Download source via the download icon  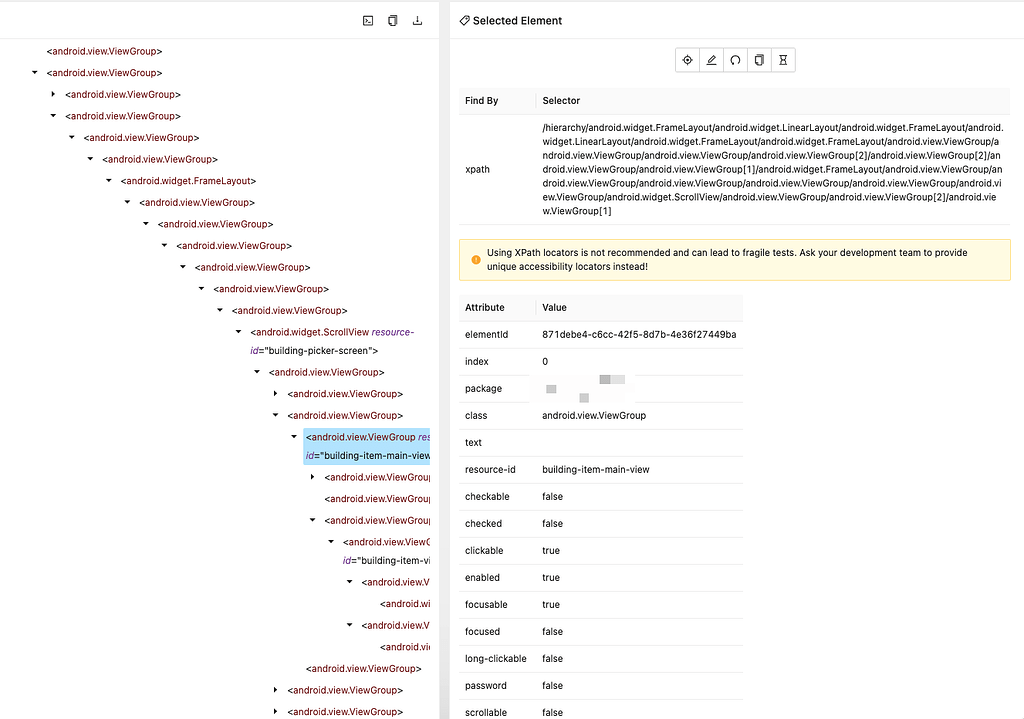point(417,20)
